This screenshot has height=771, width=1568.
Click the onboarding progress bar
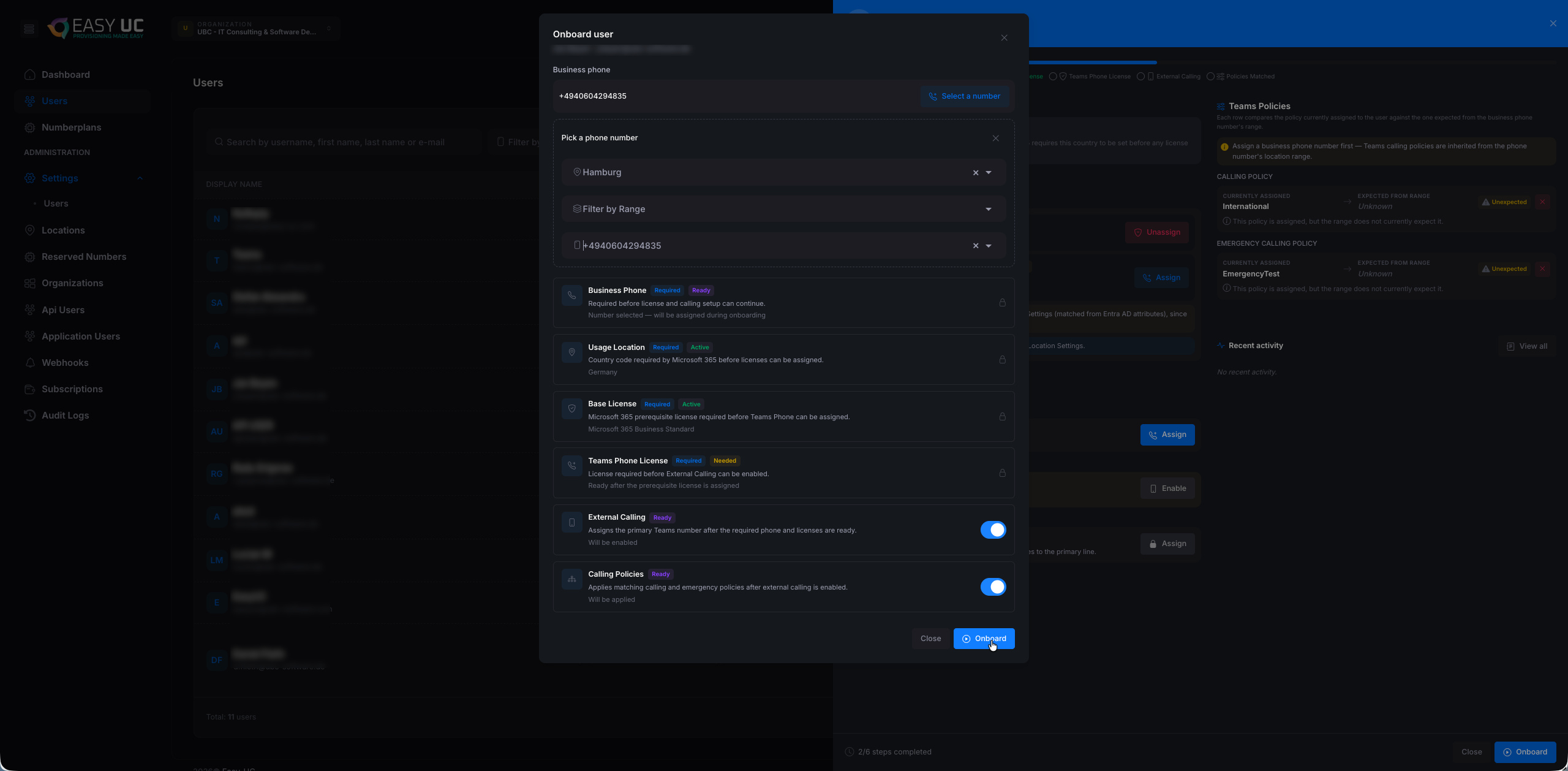click(x=1292, y=63)
